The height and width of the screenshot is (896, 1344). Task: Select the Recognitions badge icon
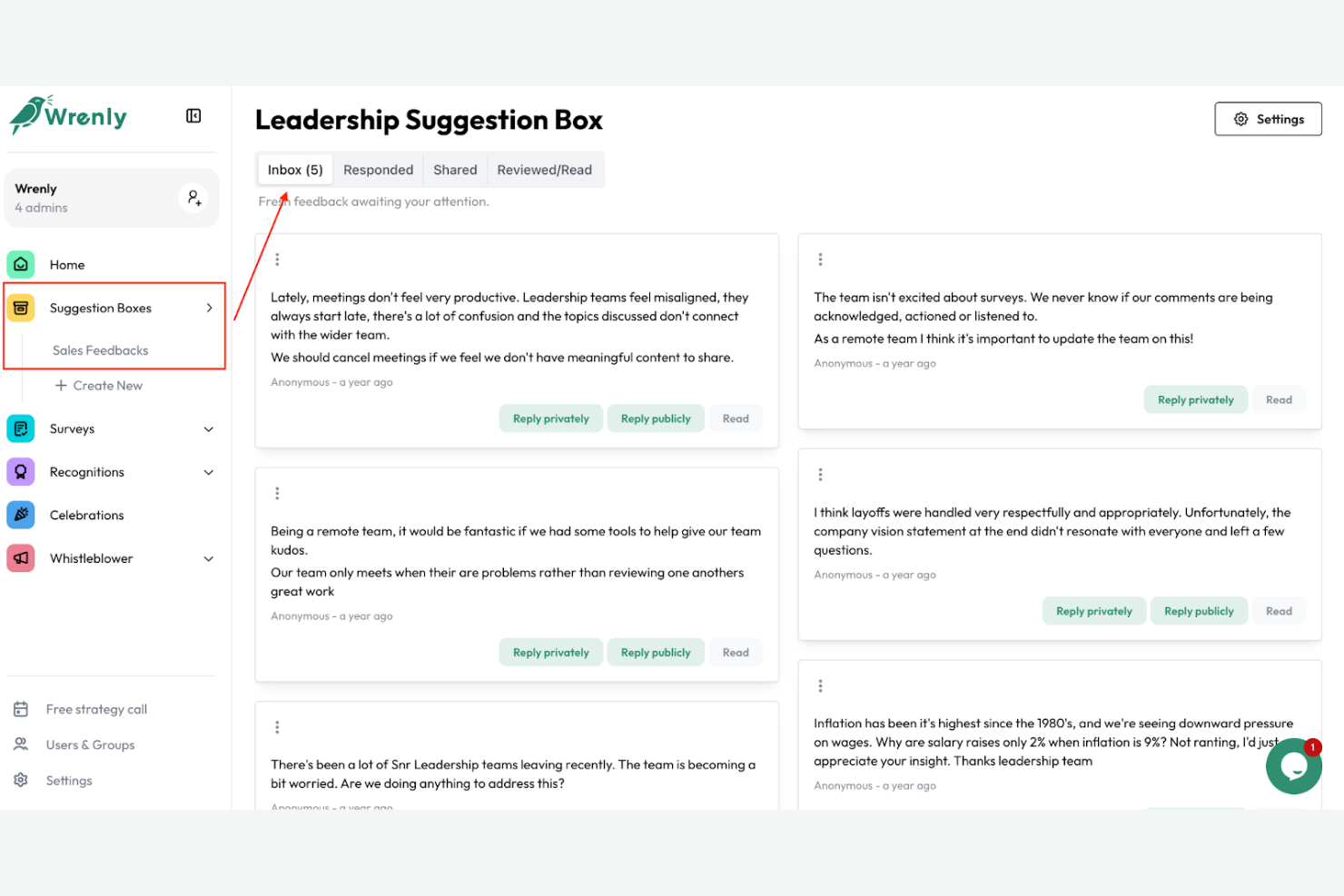pyautogui.click(x=20, y=471)
